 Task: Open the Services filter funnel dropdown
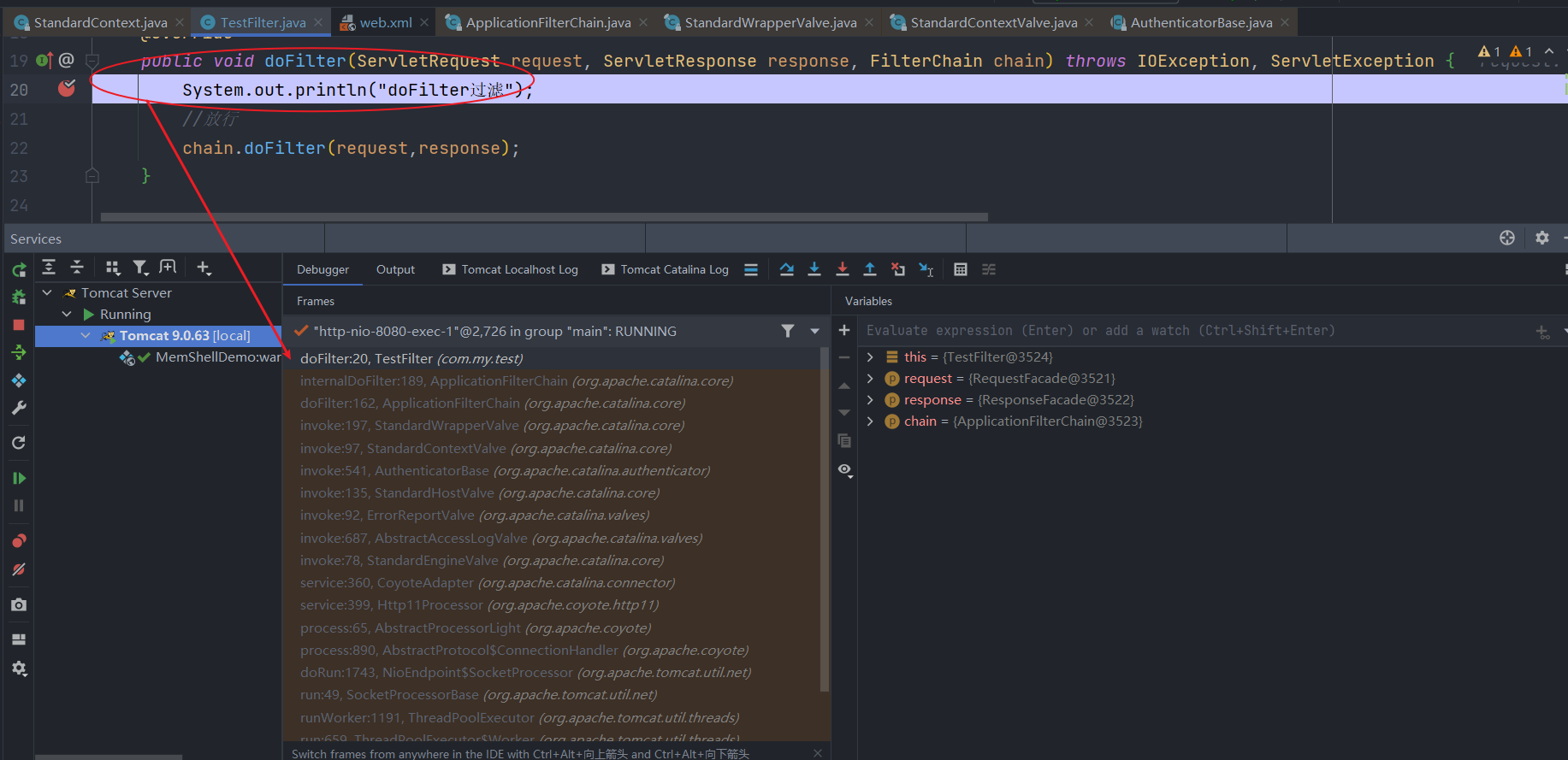pyautogui.click(x=140, y=268)
